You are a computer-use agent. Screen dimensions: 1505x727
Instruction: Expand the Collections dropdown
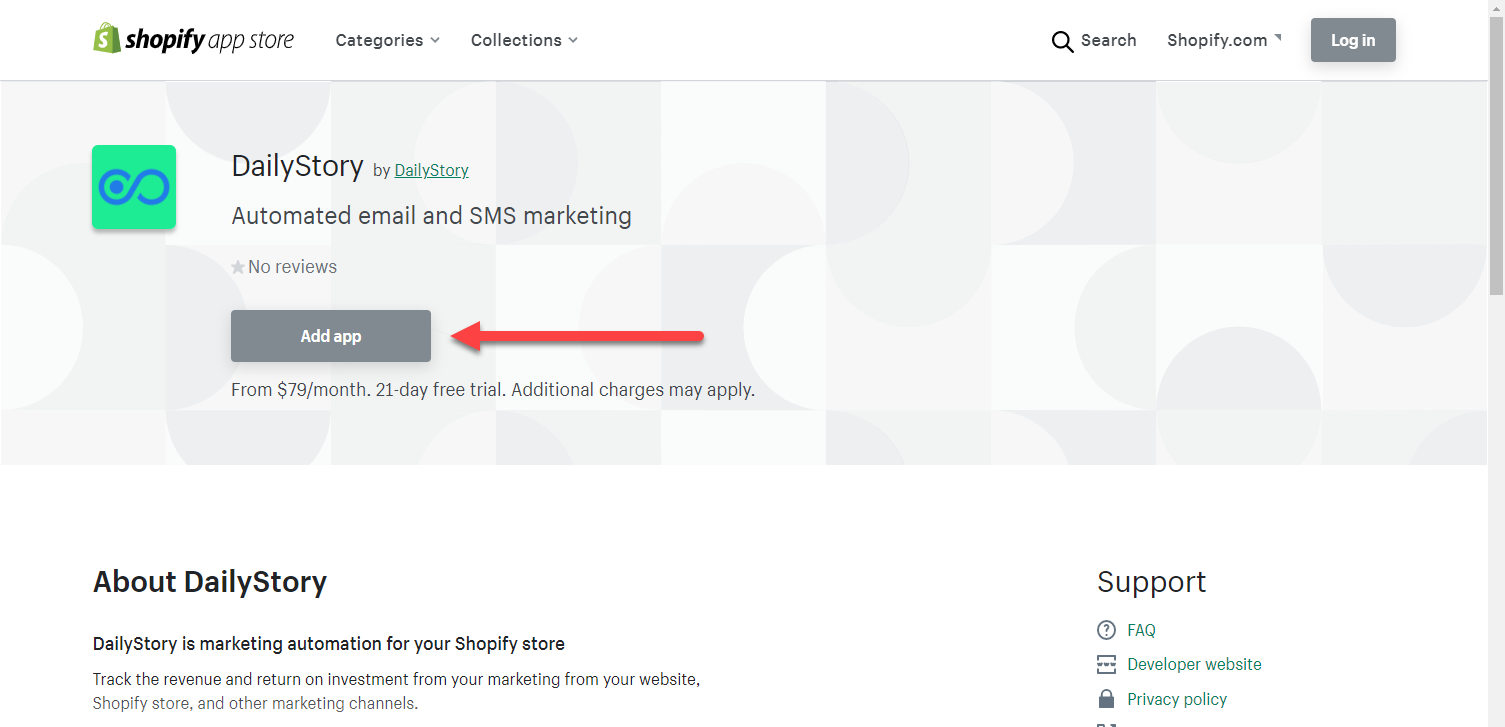(x=524, y=40)
